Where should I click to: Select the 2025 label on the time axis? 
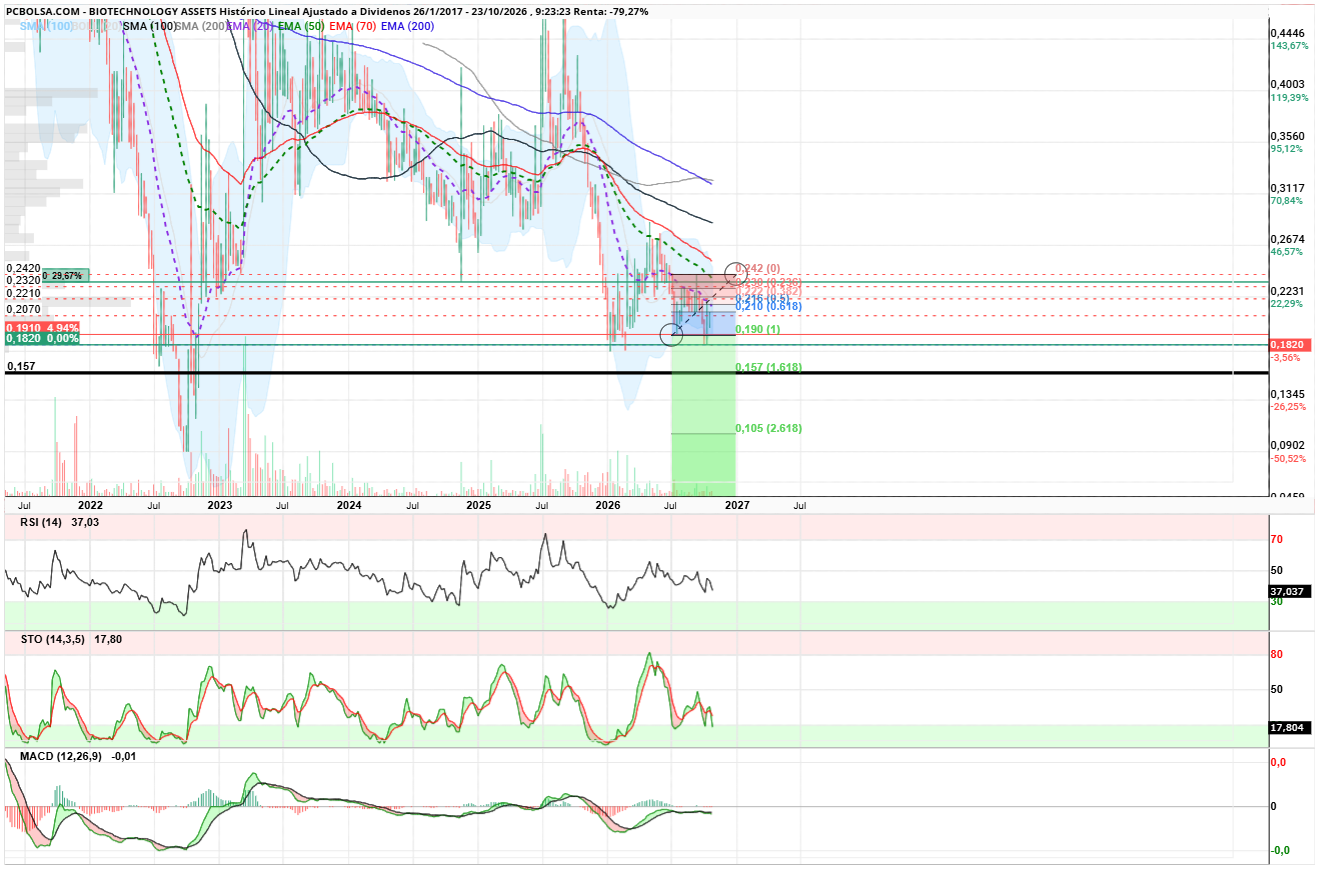pyautogui.click(x=478, y=506)
